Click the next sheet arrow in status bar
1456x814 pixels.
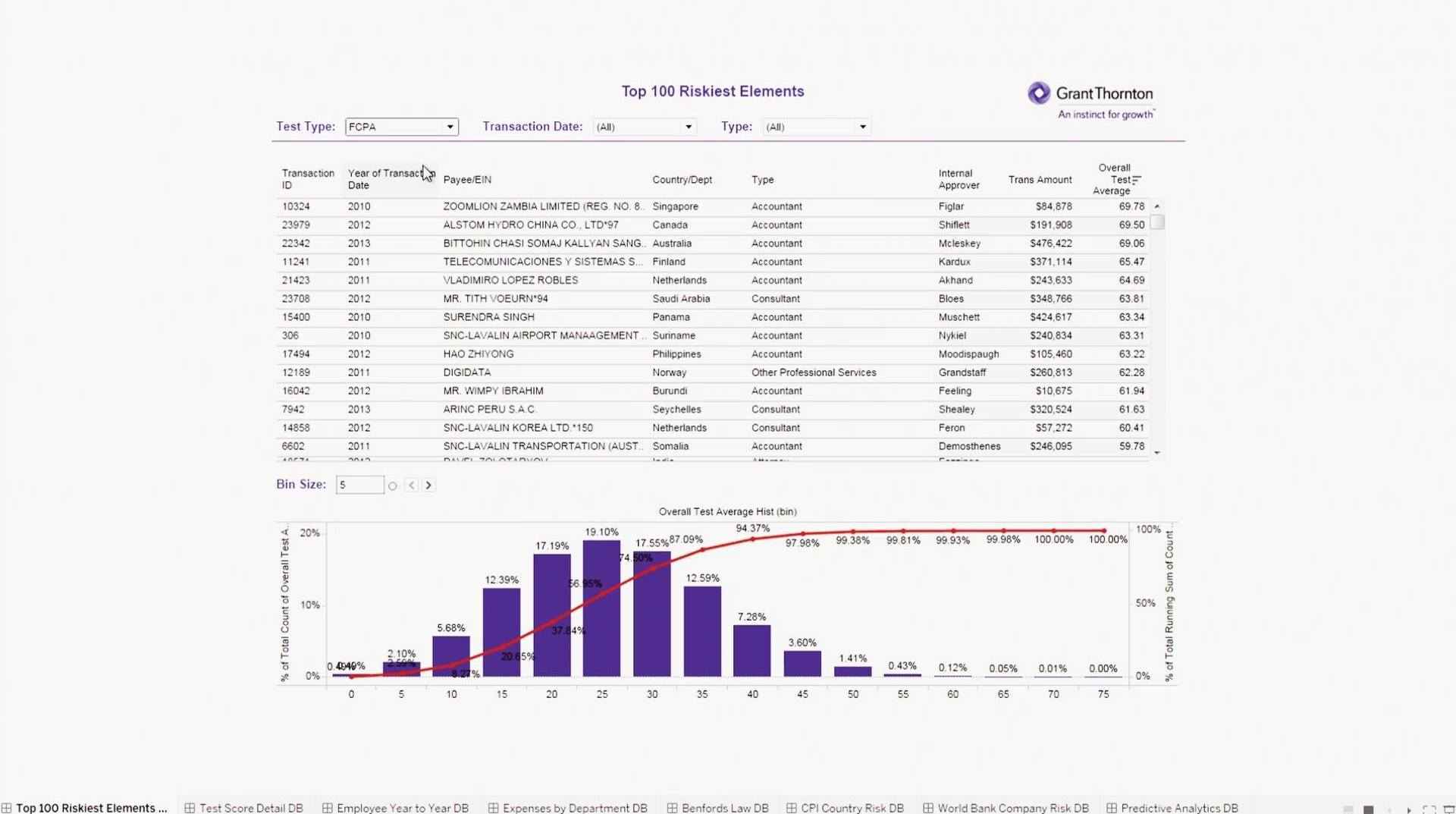point(1409,809)
